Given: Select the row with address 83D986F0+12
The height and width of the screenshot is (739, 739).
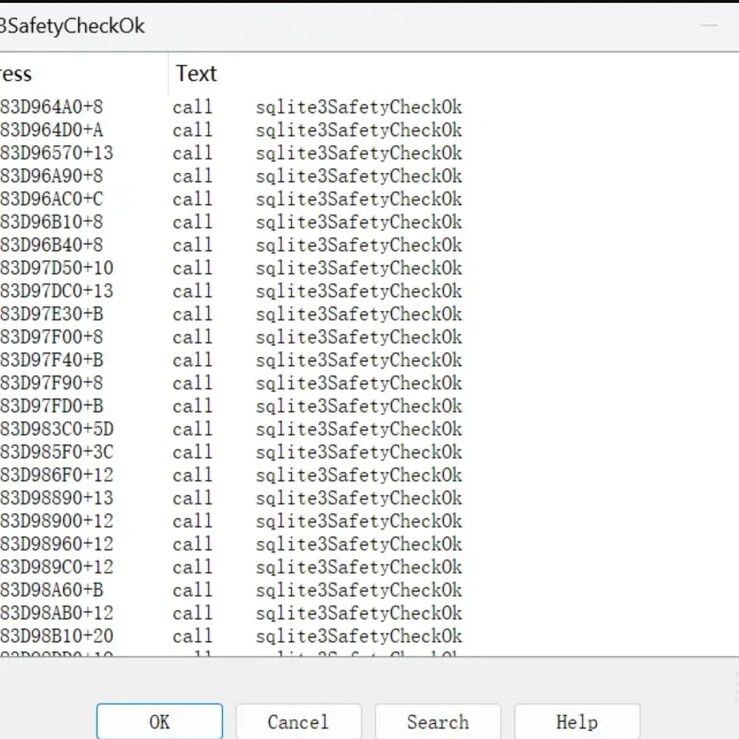Looking at the screenshot, I should [370, 475].
